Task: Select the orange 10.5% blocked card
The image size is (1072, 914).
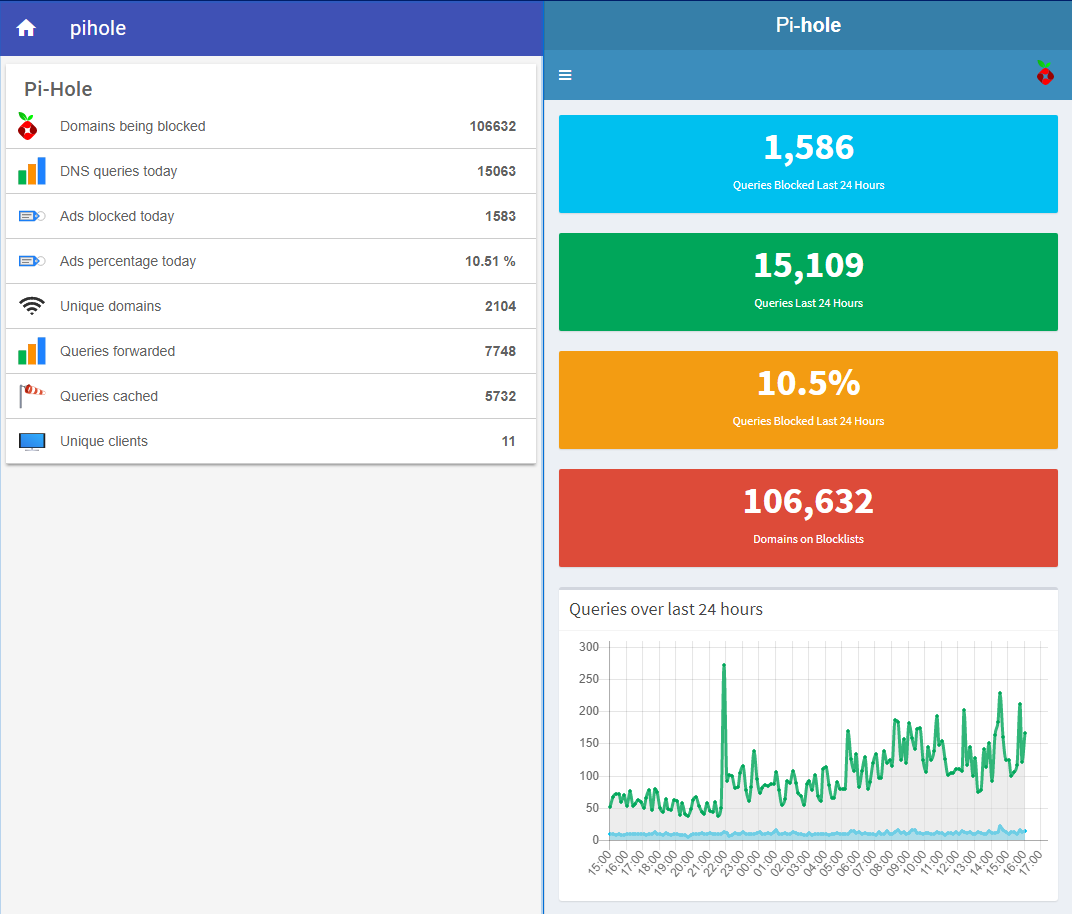Action: [808, 400]
